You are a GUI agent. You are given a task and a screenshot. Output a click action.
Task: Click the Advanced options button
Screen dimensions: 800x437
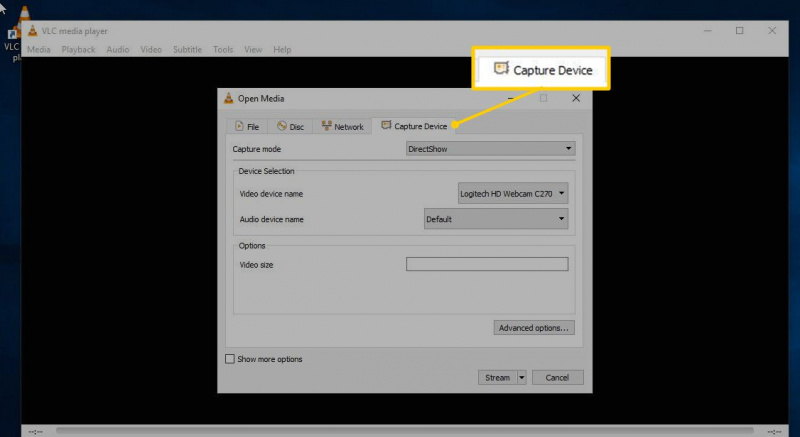tap(534, 328)
